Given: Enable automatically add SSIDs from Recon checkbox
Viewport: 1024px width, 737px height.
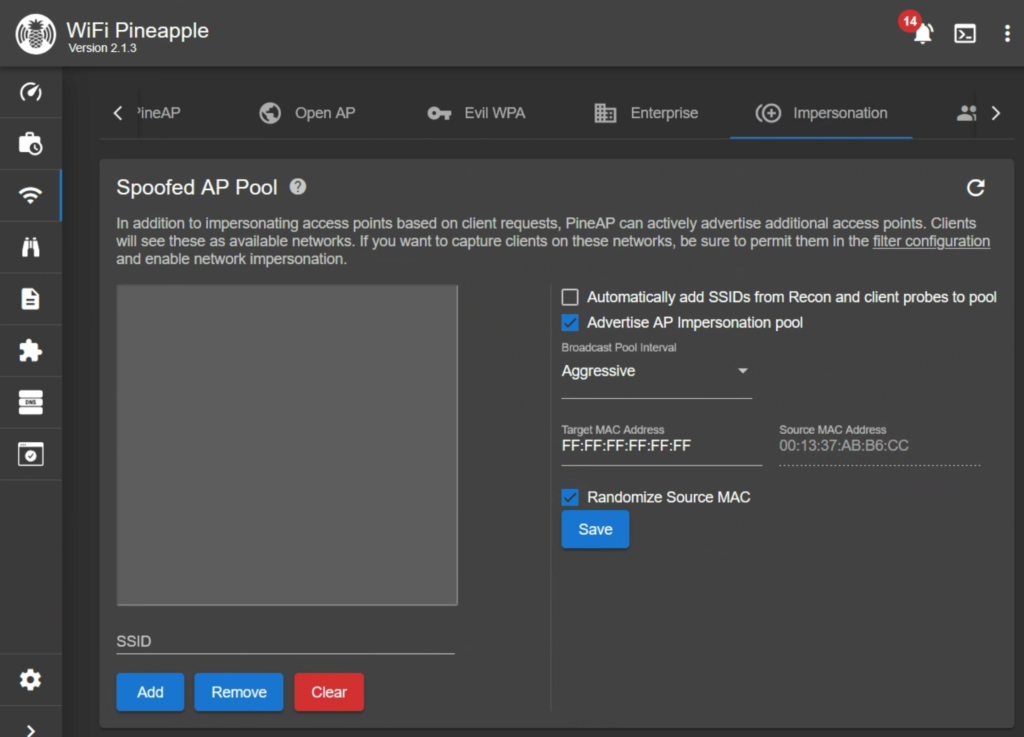Looking at the screenshot, I should coord(570,298).
